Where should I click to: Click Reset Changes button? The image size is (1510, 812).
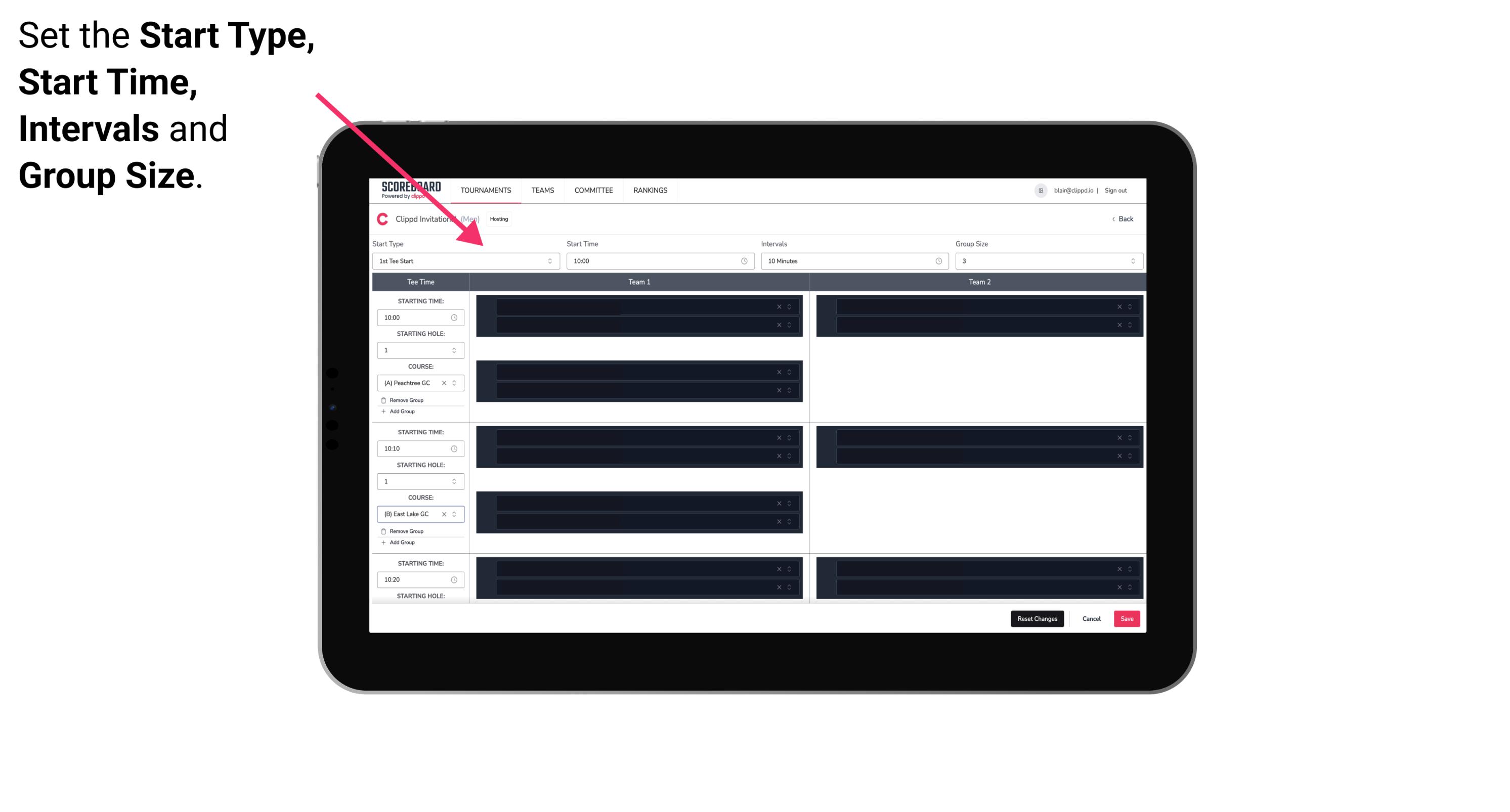point(1037,618)
